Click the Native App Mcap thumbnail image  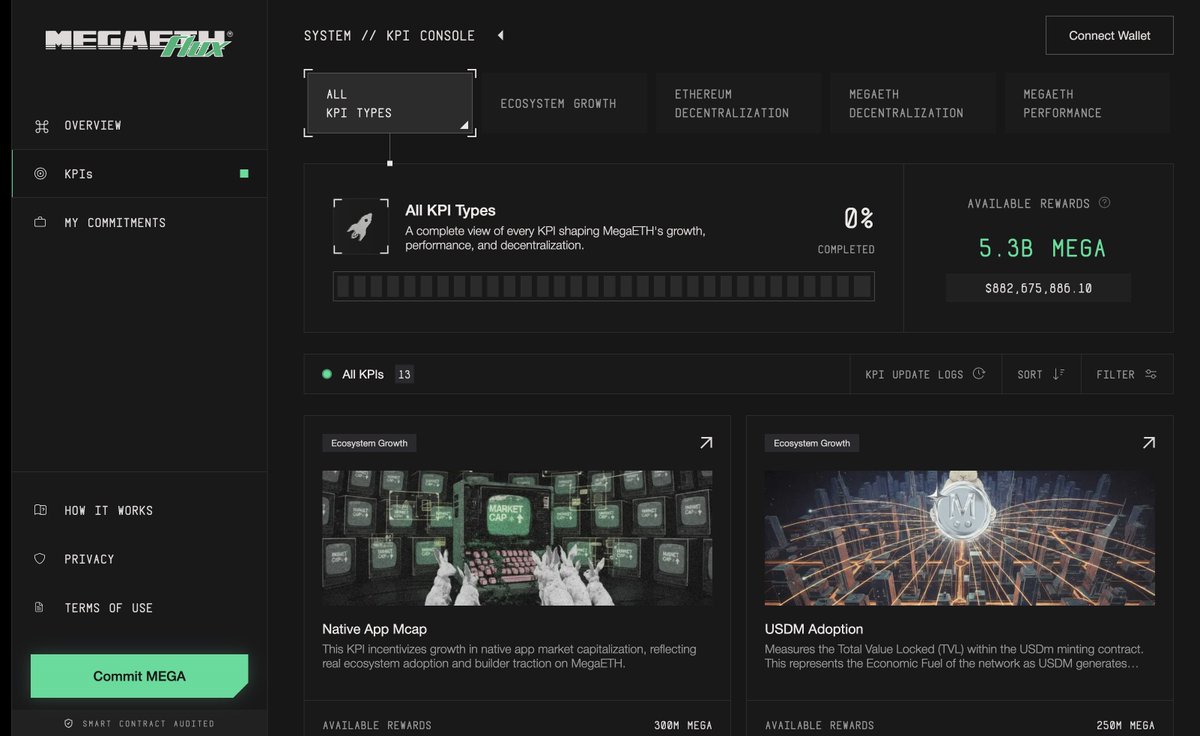pyautogui.click(x=517, y=538)
